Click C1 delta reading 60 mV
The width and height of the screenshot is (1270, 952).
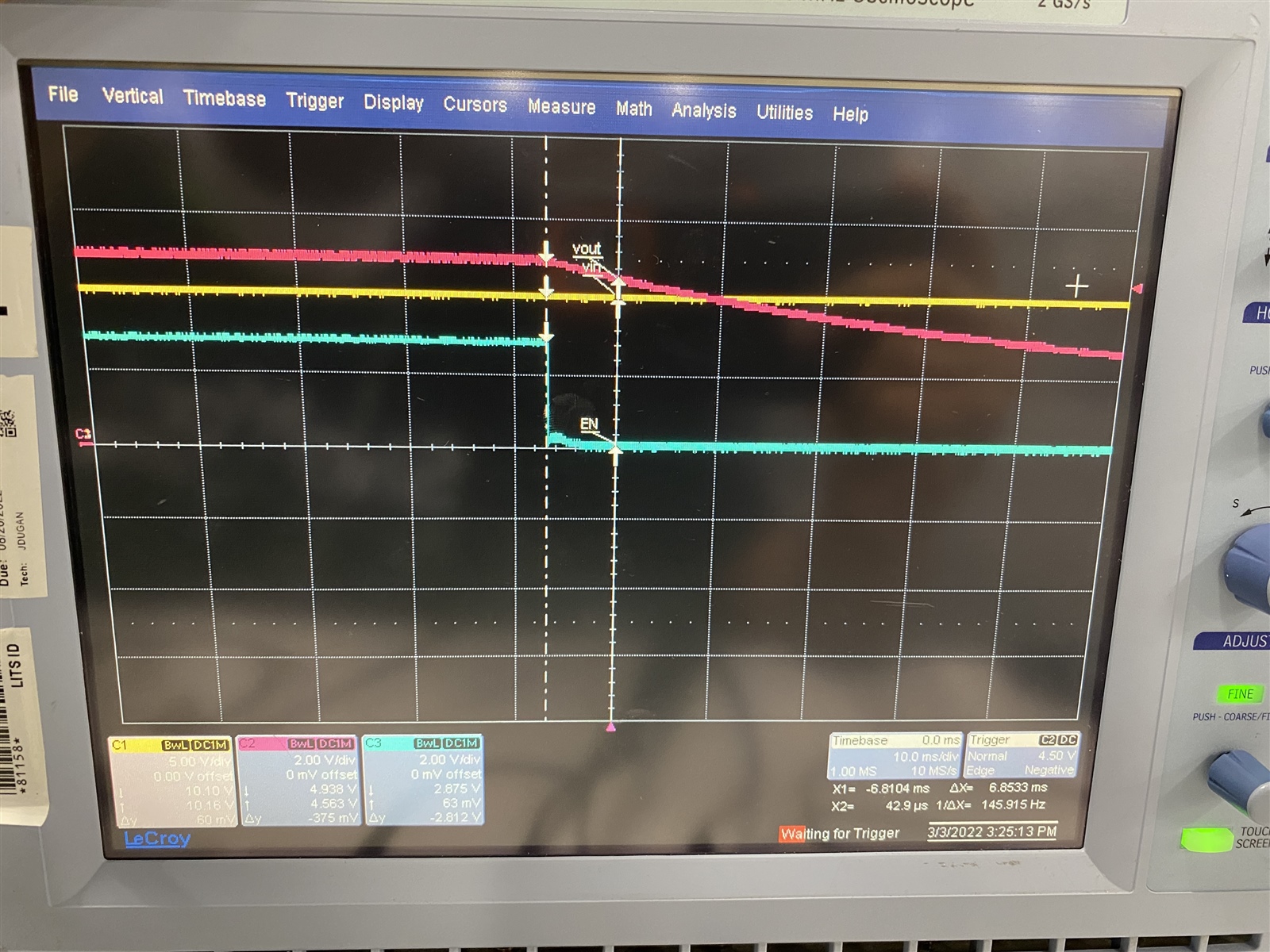(215, 820)
